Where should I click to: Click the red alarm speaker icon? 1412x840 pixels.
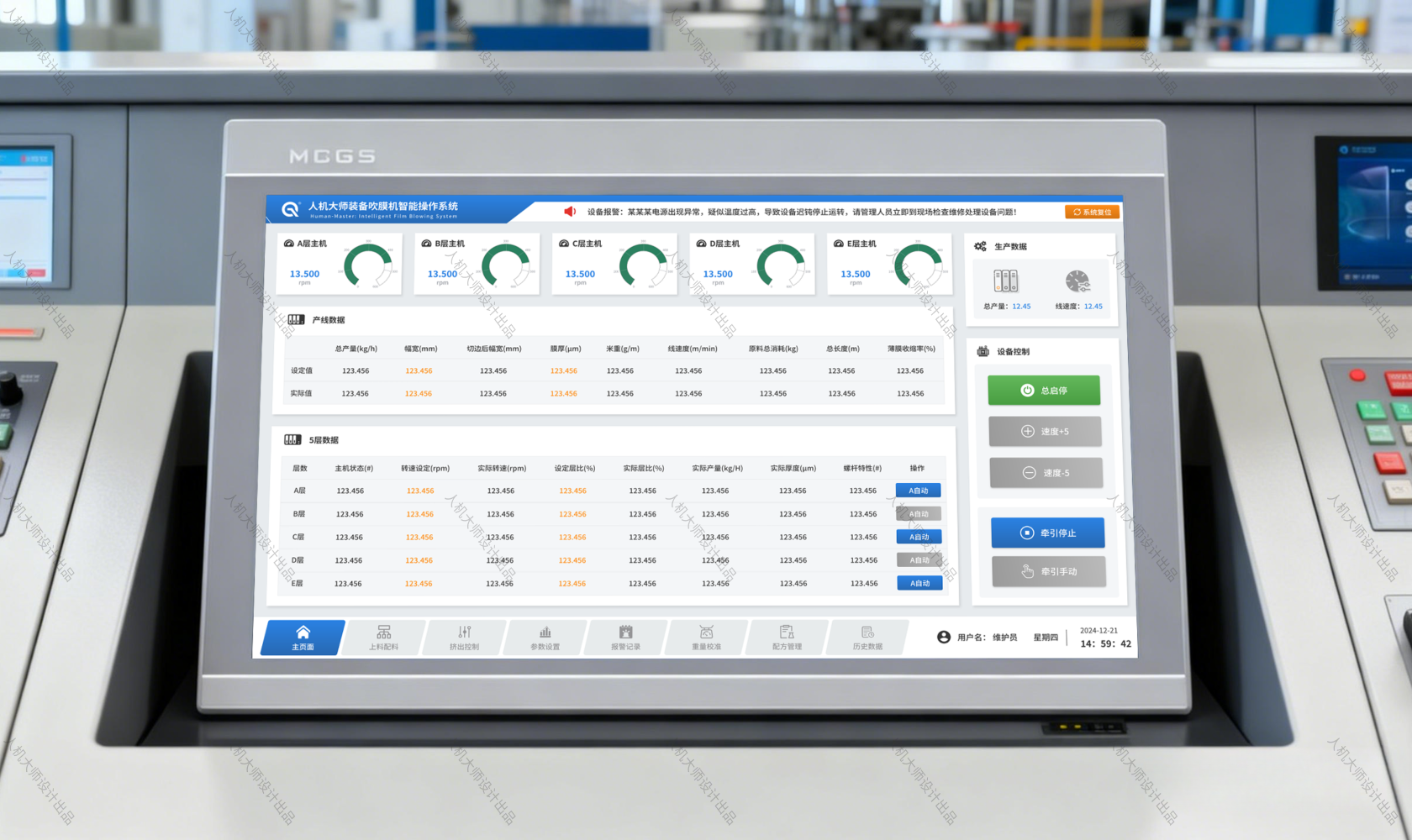pos(570,212)
